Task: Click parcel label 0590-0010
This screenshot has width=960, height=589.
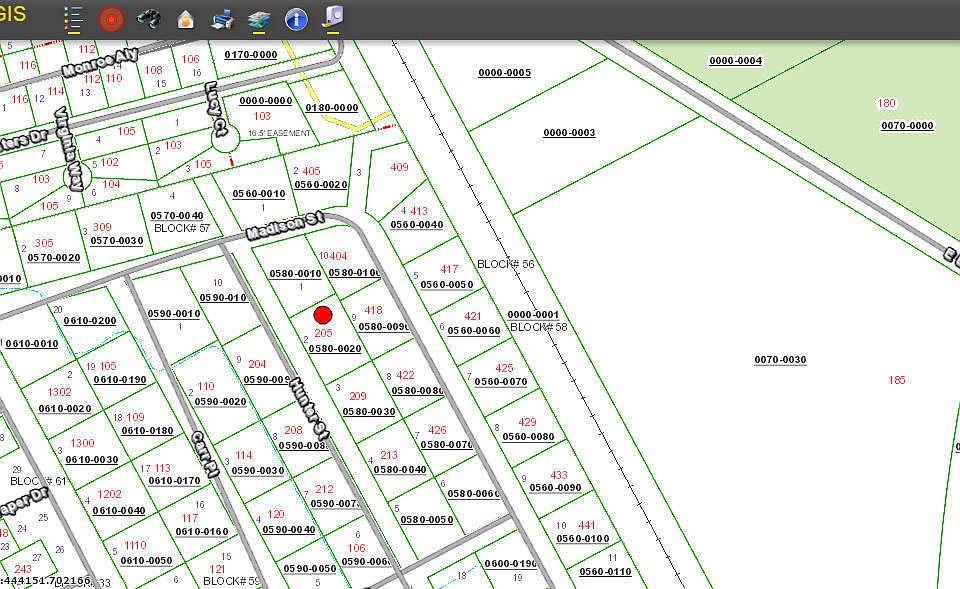Action: pos(174,313)
